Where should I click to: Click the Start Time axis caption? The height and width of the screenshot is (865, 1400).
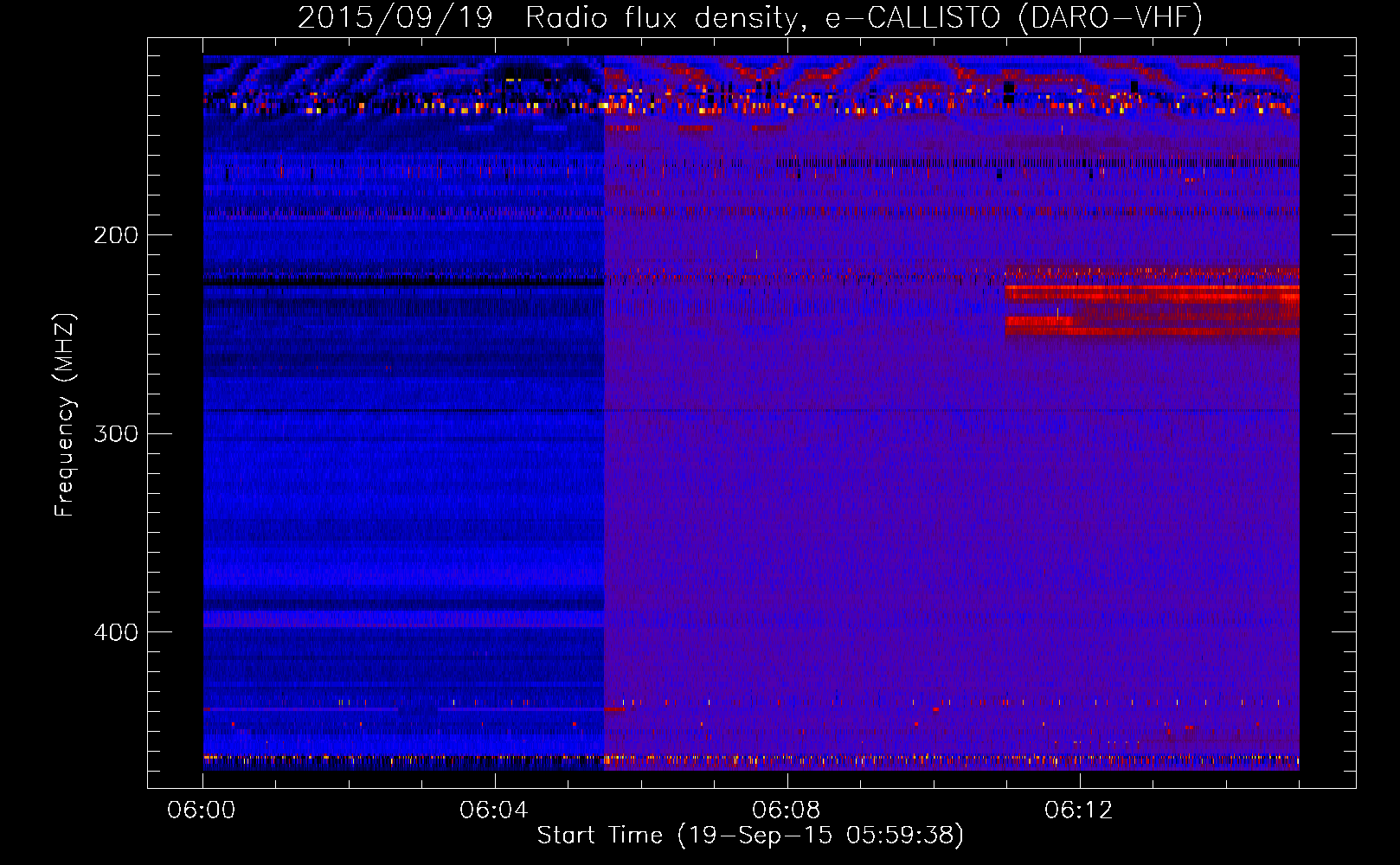(750, 836)
